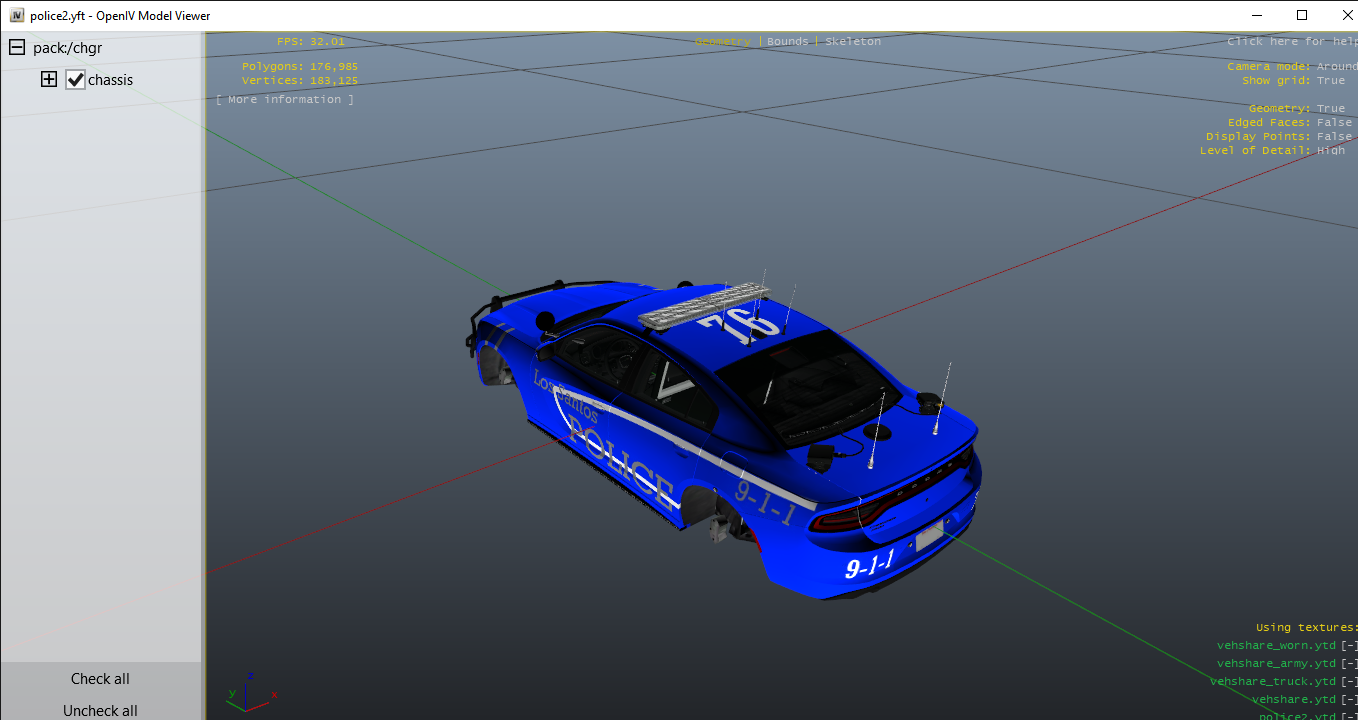Toggle Show grid value True

tap(1330, 81)
